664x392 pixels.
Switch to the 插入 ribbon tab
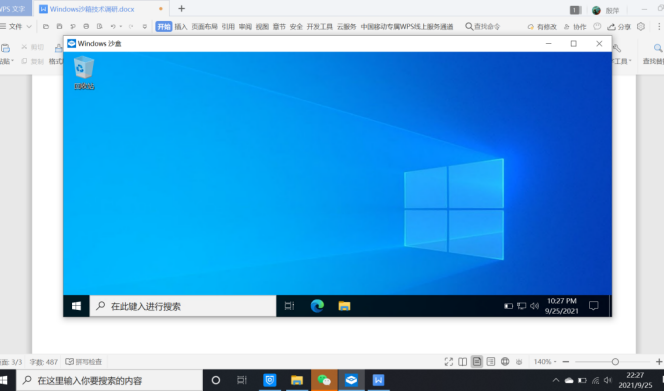tap(181, 26)
